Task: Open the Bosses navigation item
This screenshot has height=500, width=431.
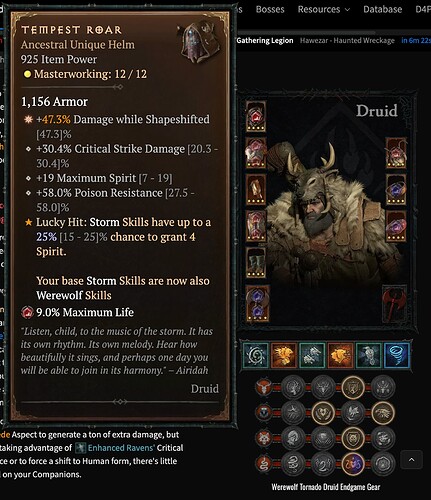Action: (270, 9)
